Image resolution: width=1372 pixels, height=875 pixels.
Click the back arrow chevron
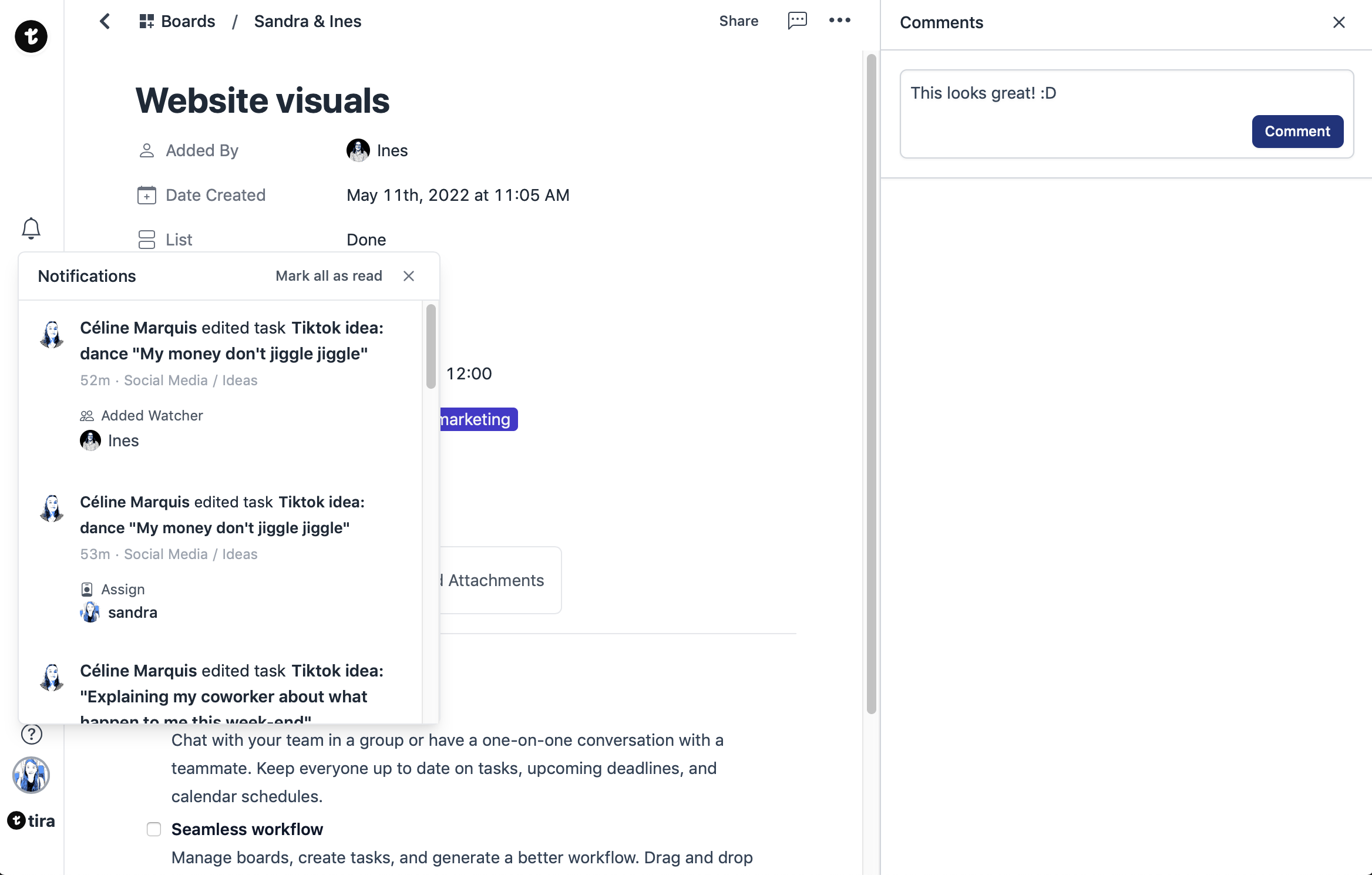pos(105,22)
